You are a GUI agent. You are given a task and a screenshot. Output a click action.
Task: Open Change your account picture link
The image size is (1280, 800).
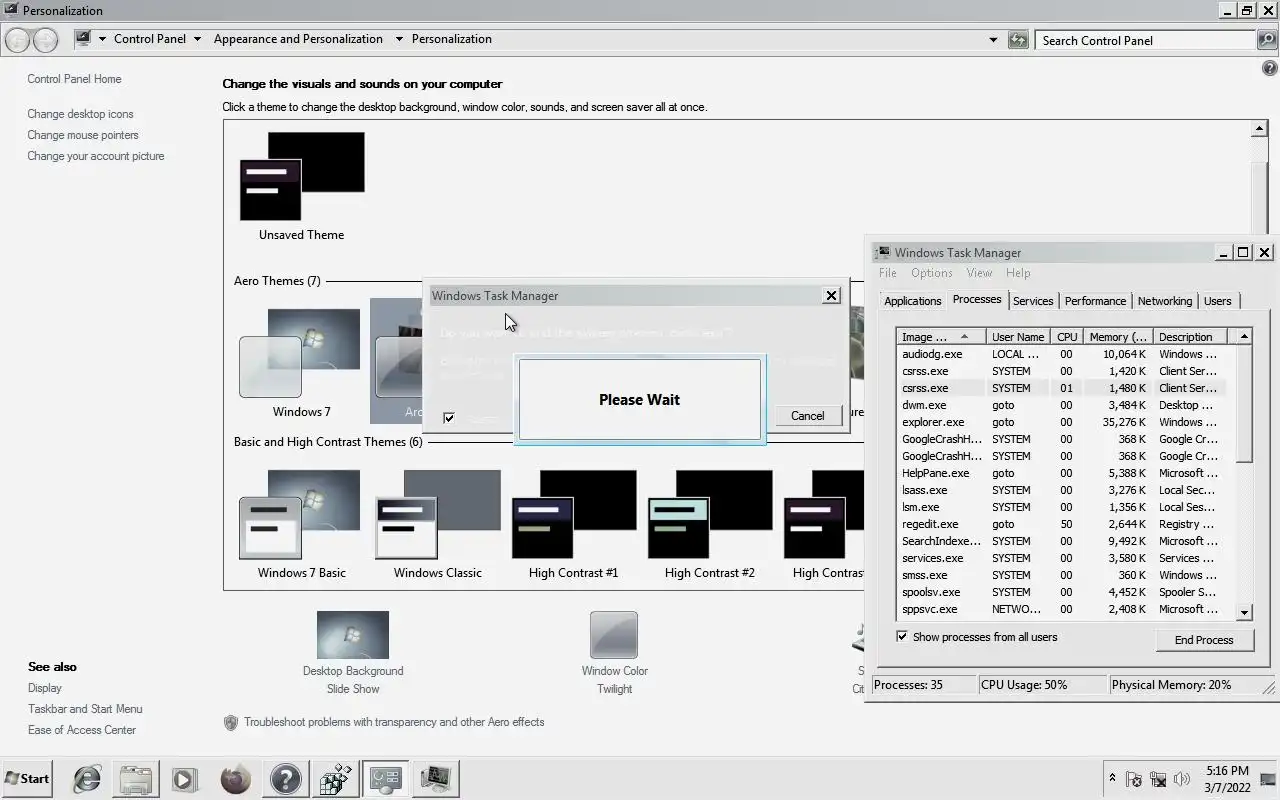click(x=96, y=156)
